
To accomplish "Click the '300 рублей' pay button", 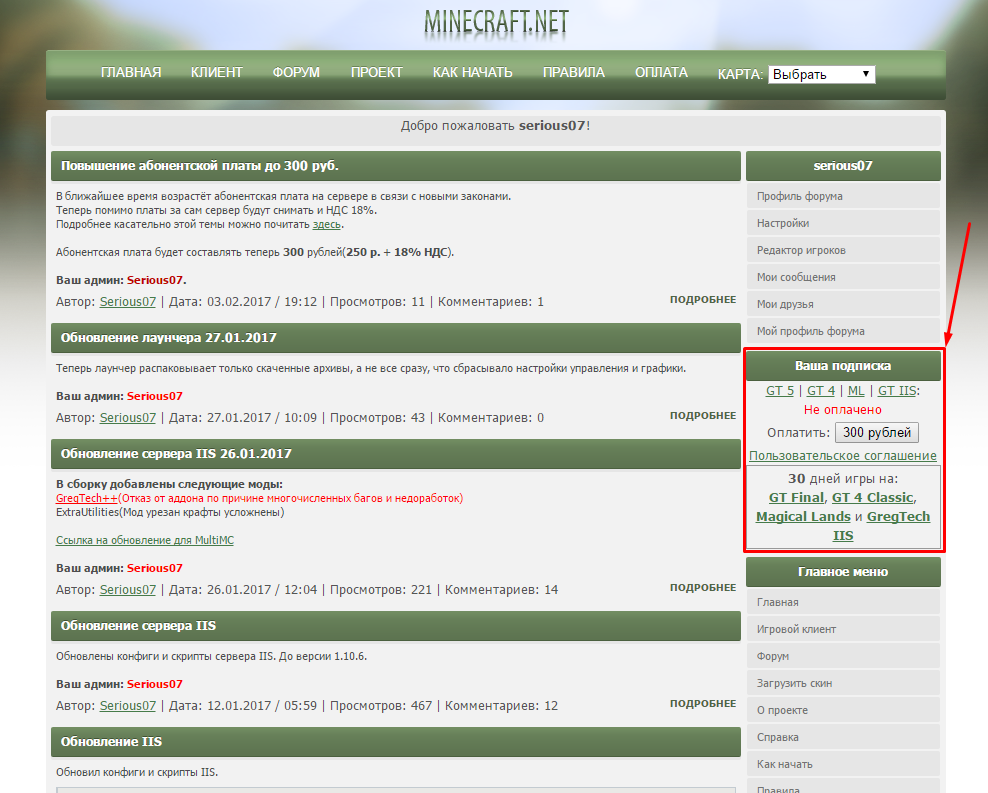I will pos(877,433).
